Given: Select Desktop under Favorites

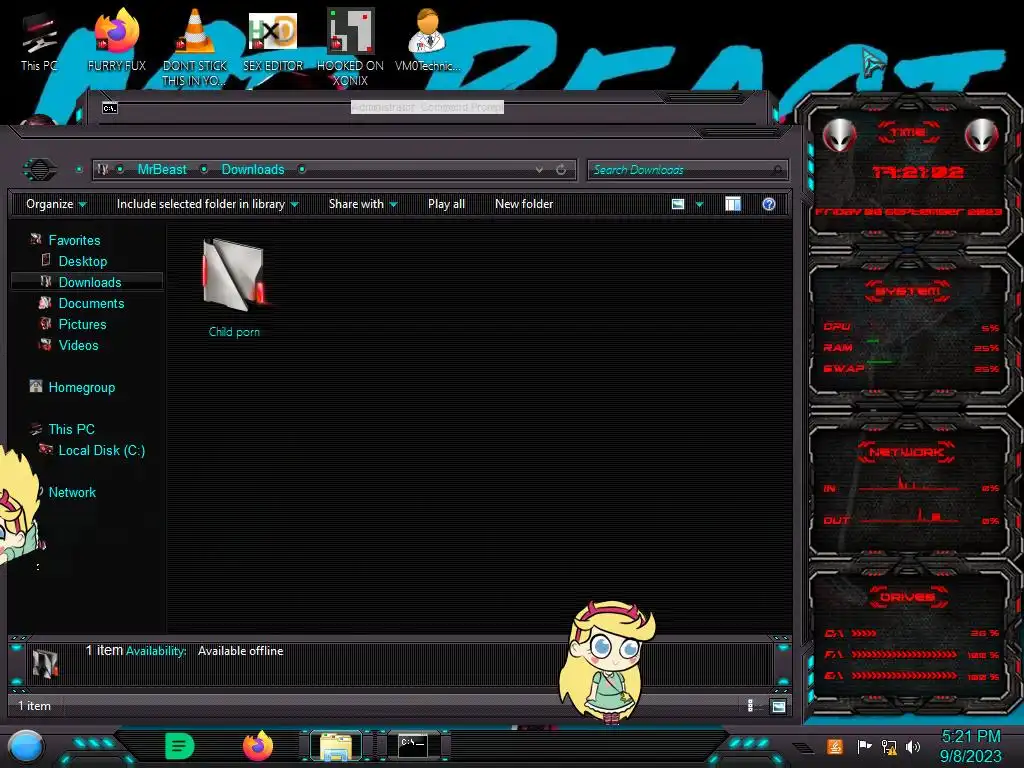Looking at the screenshot, I should 83,261.
